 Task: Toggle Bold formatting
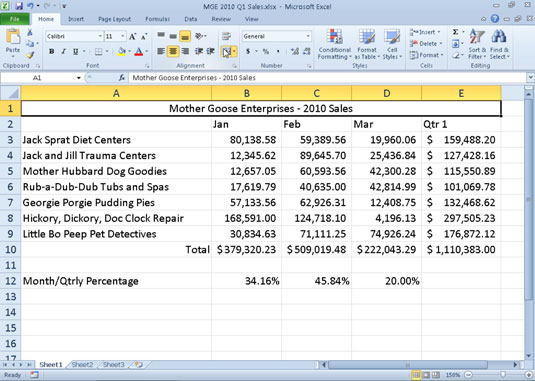coord(52,52)
